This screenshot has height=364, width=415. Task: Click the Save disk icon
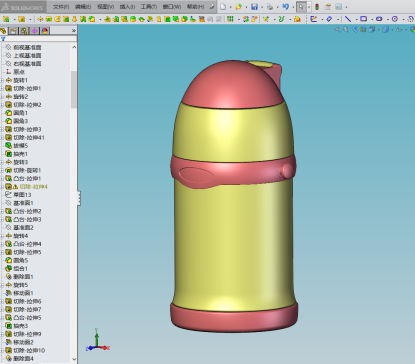point(254,7)
